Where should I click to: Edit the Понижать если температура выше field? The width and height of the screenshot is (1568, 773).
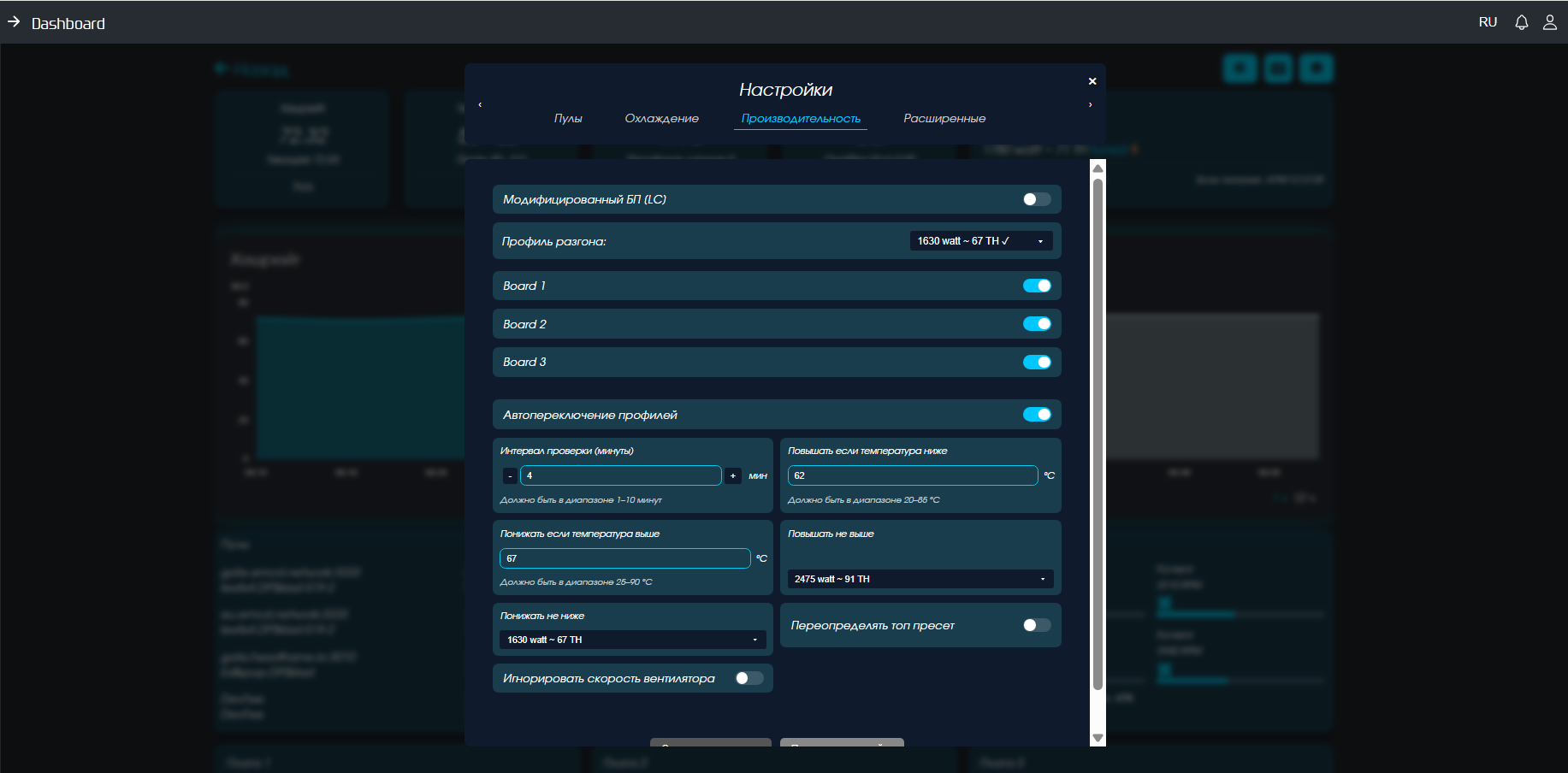625,558
